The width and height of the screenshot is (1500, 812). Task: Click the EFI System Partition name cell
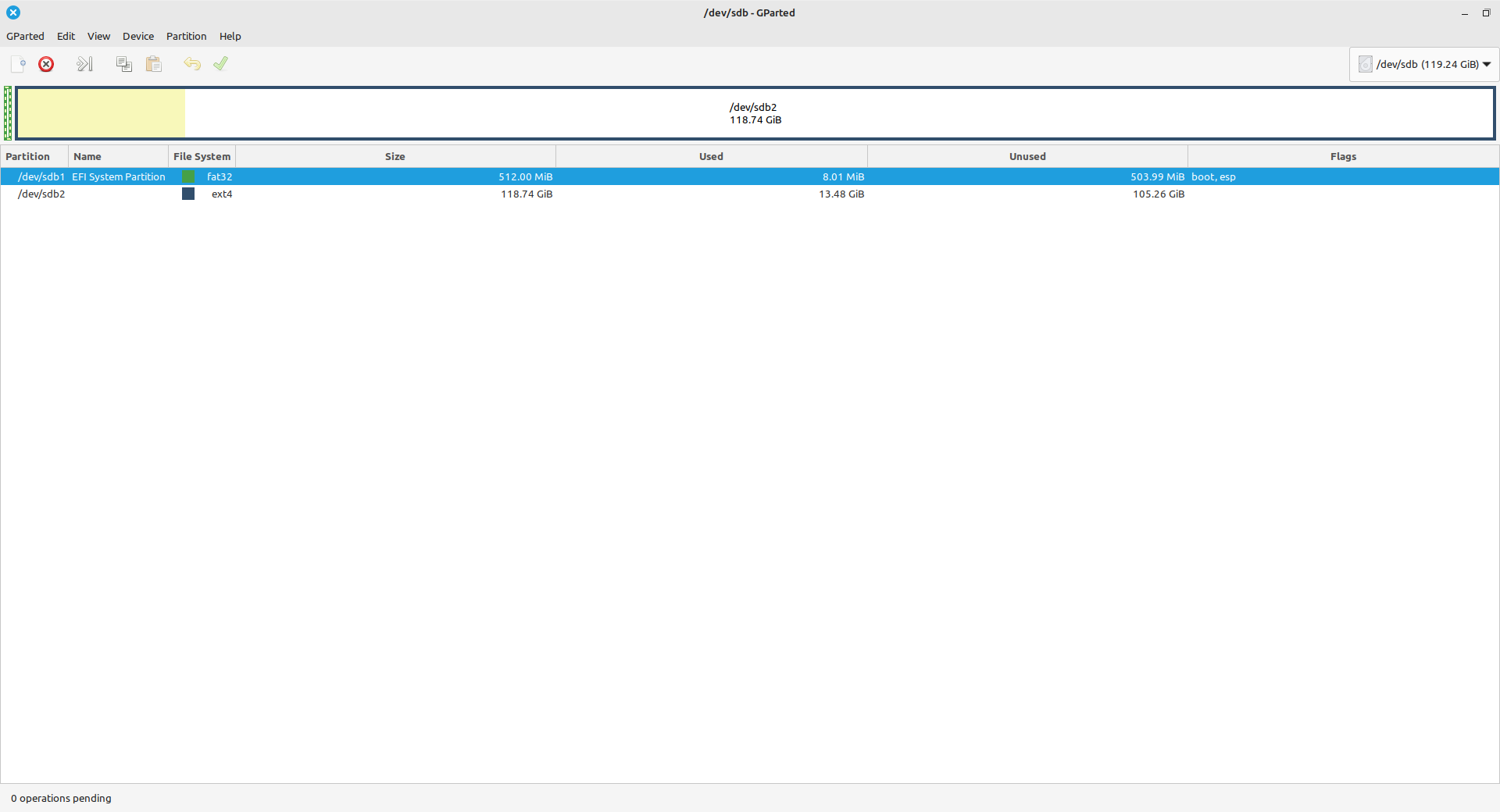[119, 176]
